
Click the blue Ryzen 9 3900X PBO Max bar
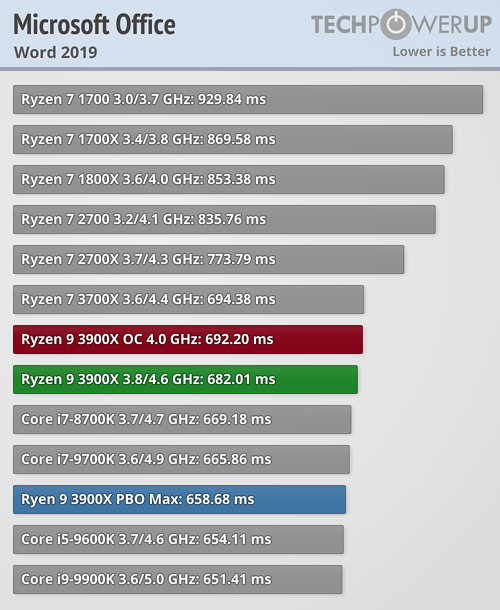[x=179, y=500]
